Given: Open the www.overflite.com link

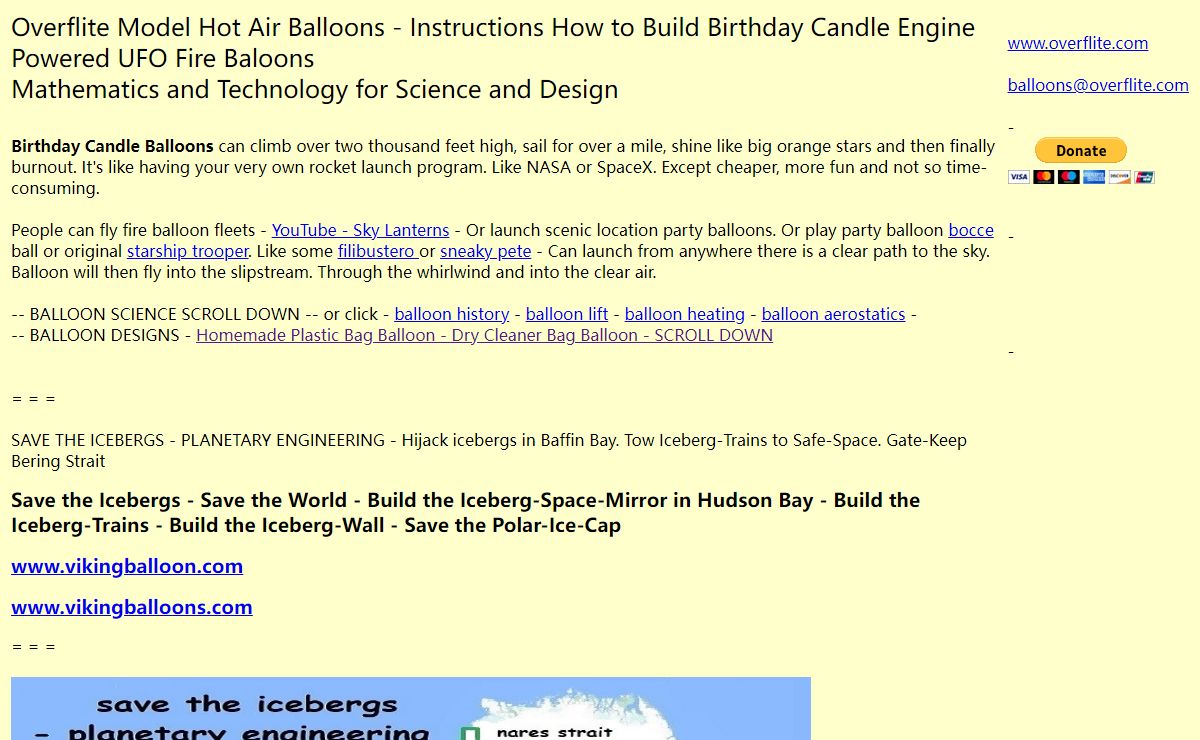Looking at the screenshot, I should coord(1077,43).
